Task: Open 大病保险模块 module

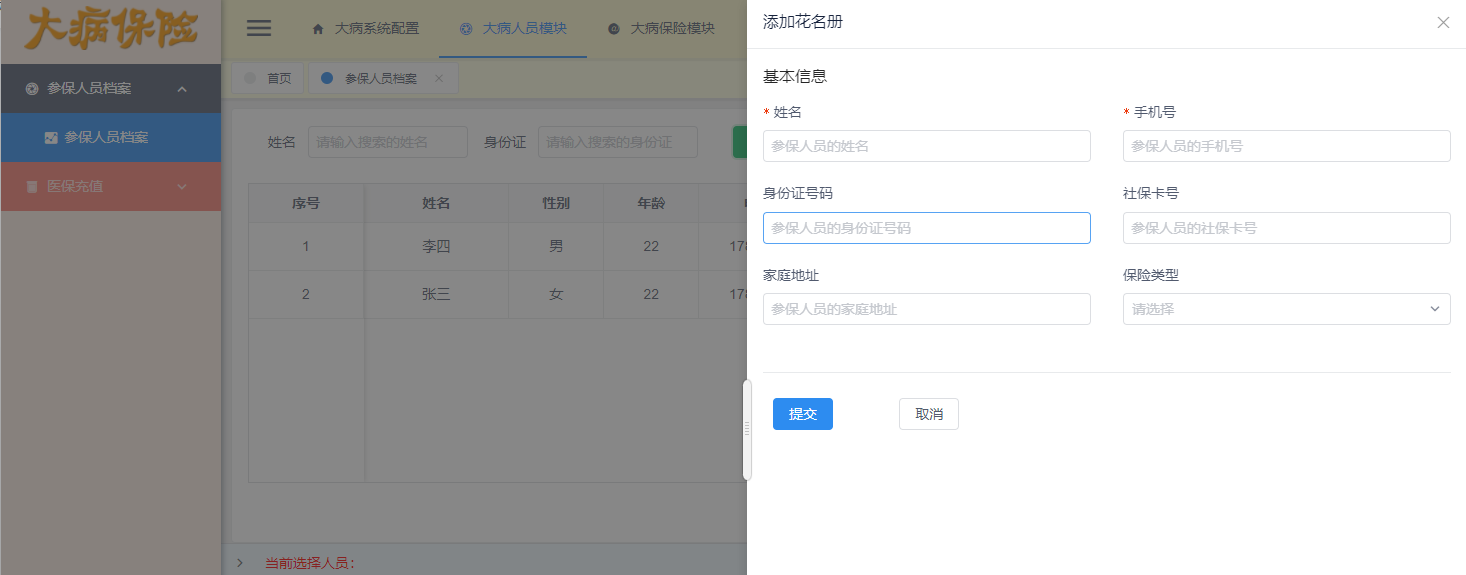Action: click(x=662, y=29)
